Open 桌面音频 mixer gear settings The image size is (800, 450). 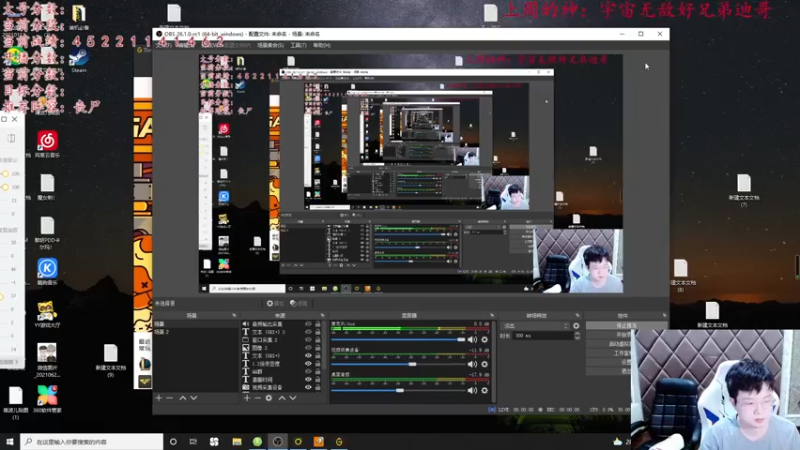(485, 390)
